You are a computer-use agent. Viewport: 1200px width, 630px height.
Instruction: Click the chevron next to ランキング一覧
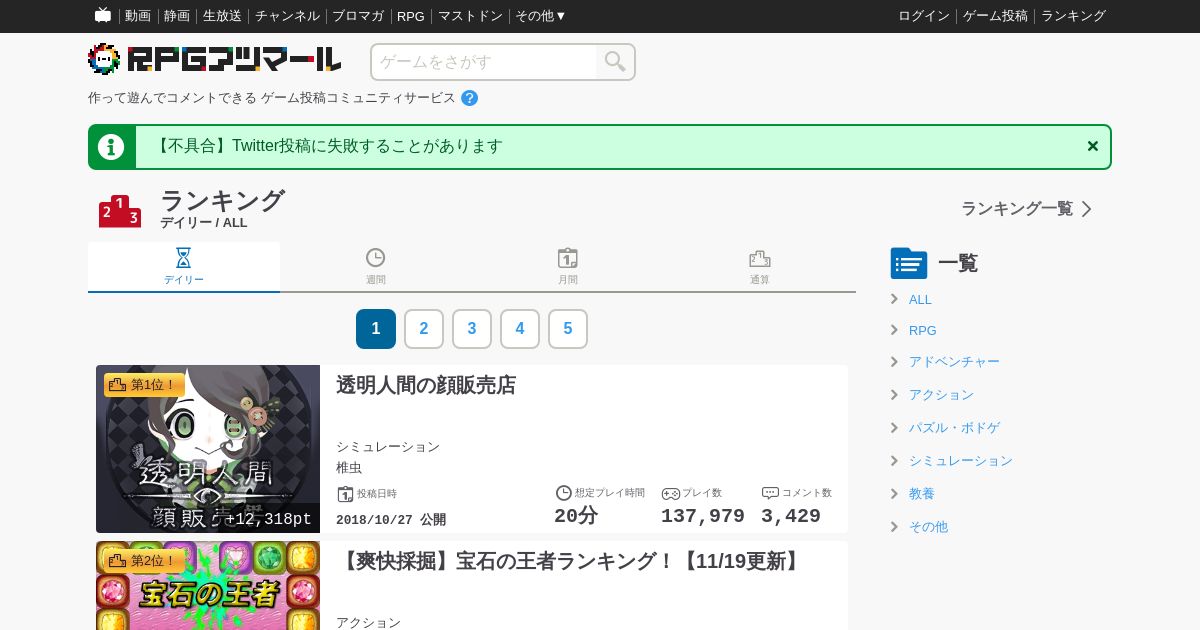[1086, 209]
